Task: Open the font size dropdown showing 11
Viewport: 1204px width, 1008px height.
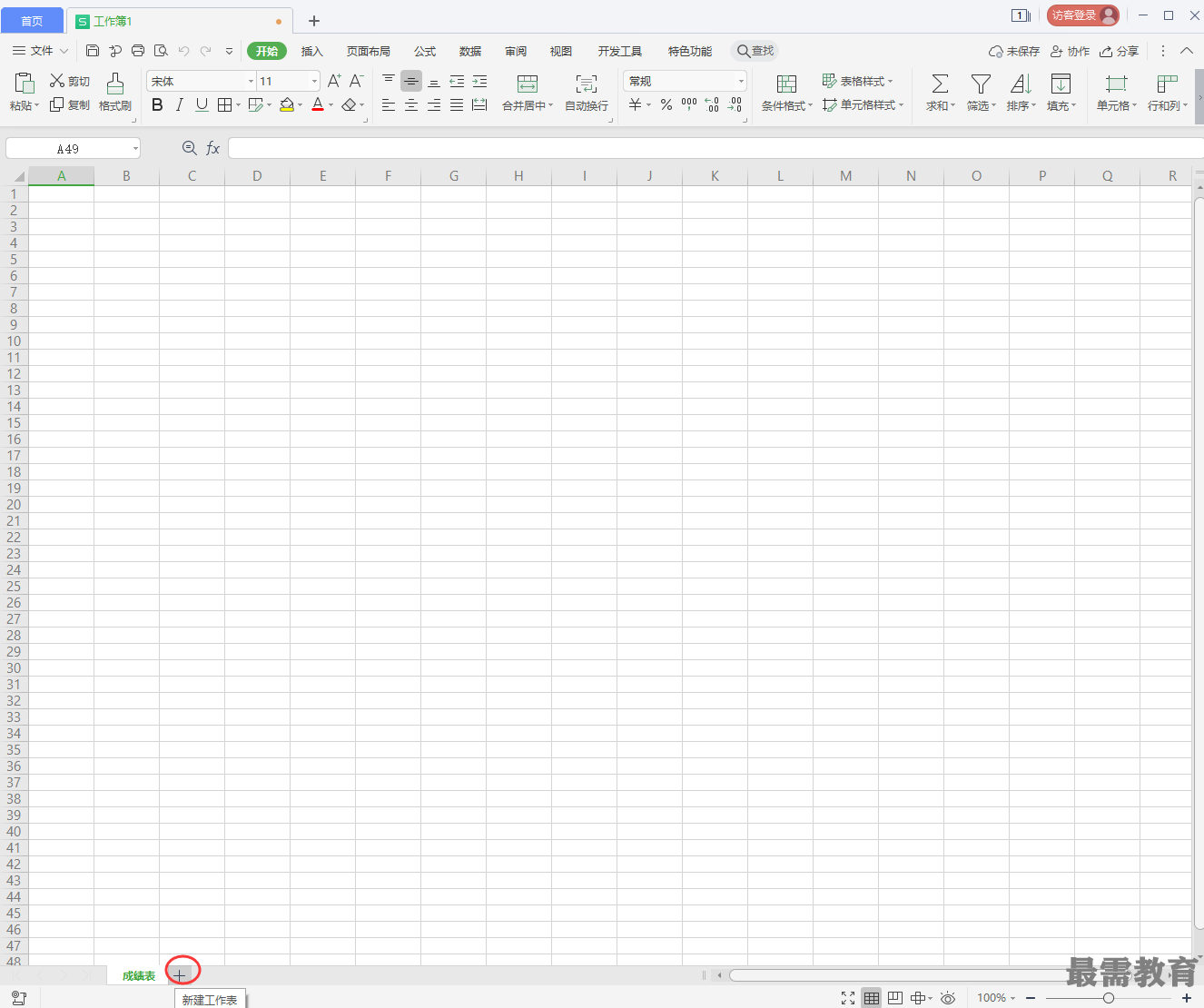Action: [x=314, y=82]
